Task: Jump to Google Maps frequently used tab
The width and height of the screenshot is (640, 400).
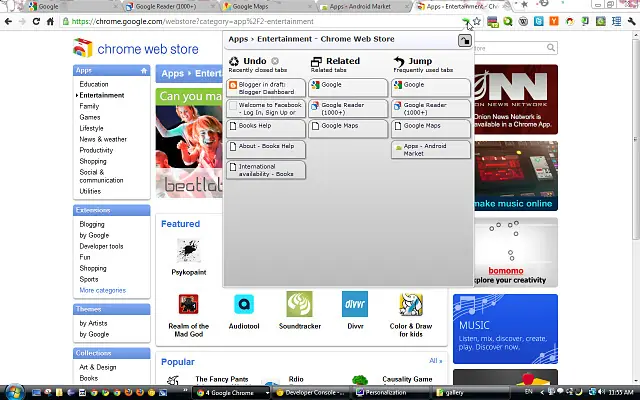Action: coord(431,129)
